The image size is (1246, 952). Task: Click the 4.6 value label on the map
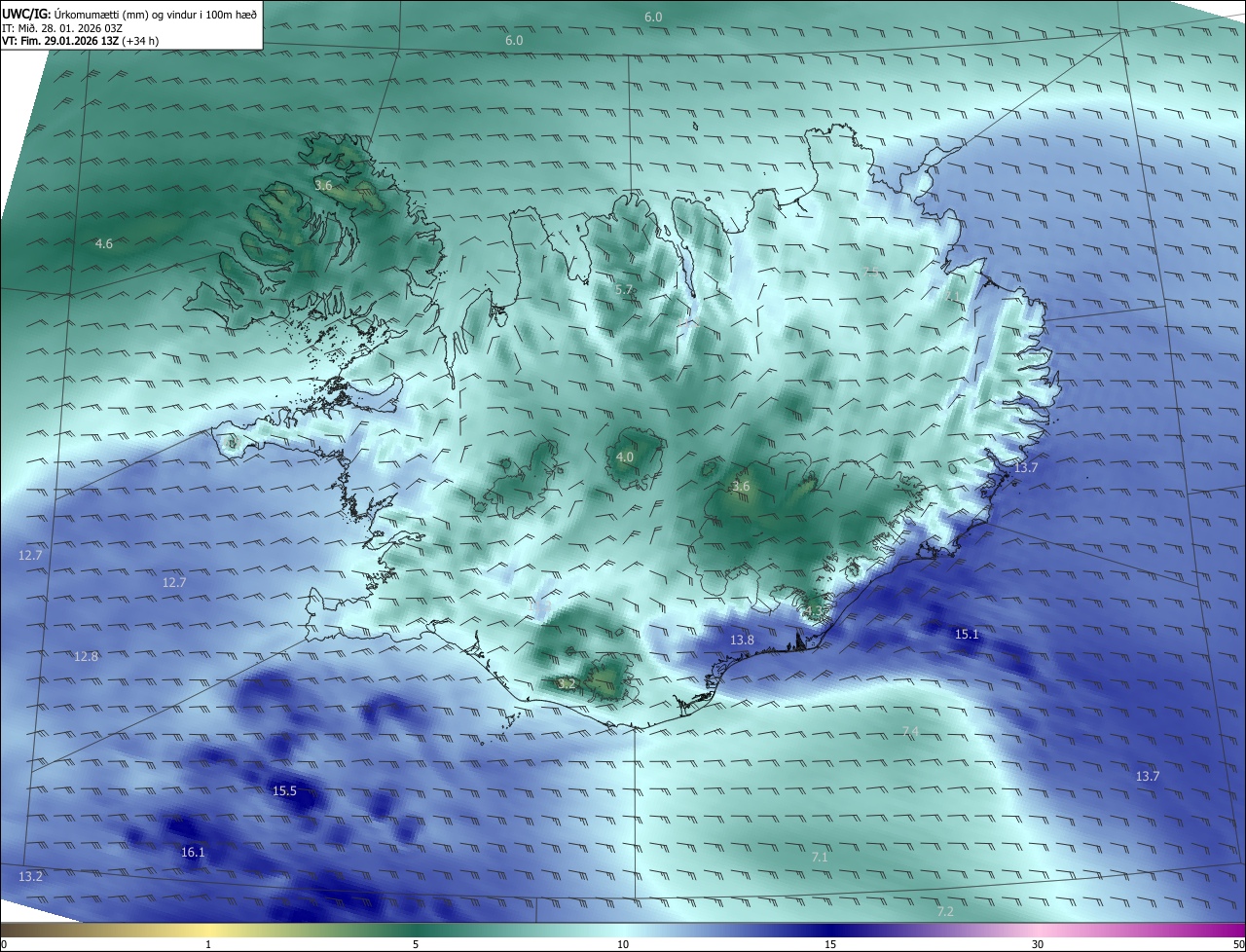point(104,244)
